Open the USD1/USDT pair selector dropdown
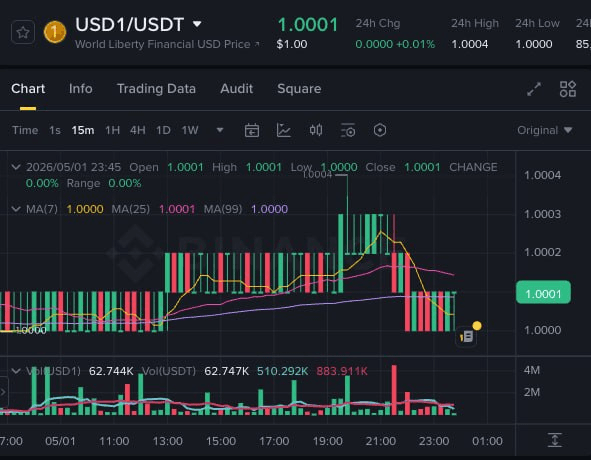591x460 pixels. click(x=197, y=25)
